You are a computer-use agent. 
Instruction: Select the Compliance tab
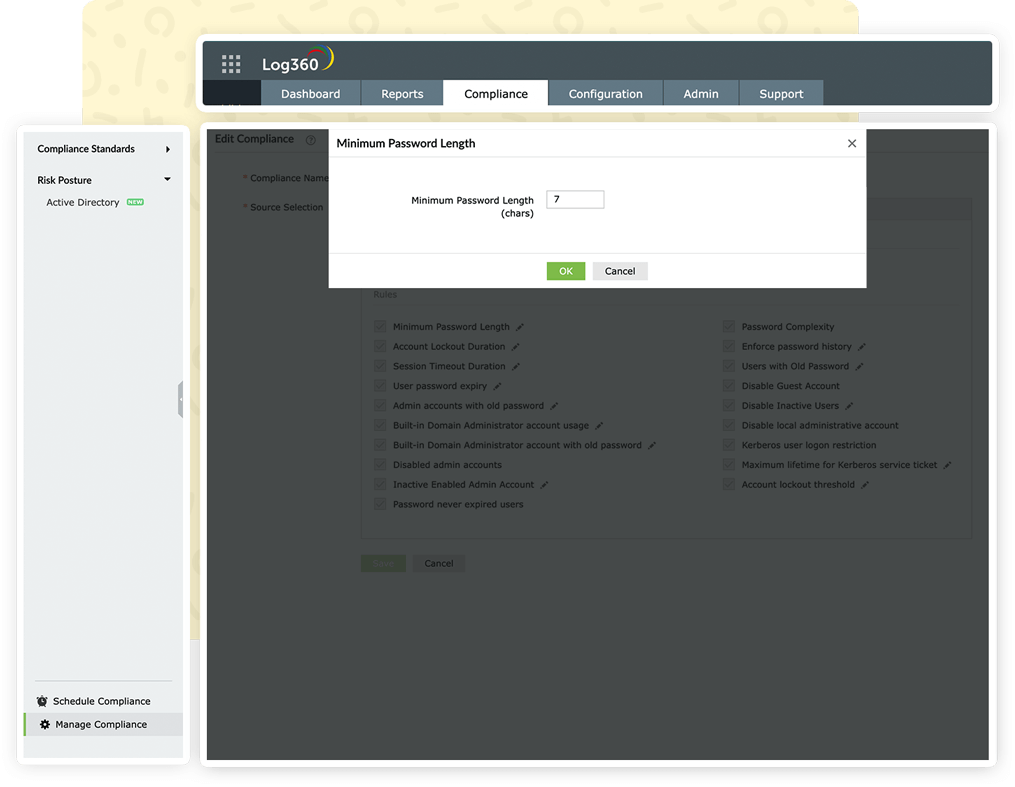pos(496,93)
